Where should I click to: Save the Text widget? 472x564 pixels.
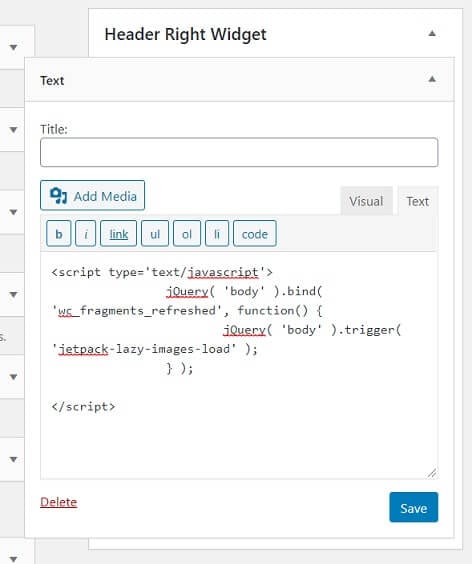(414, 507)
